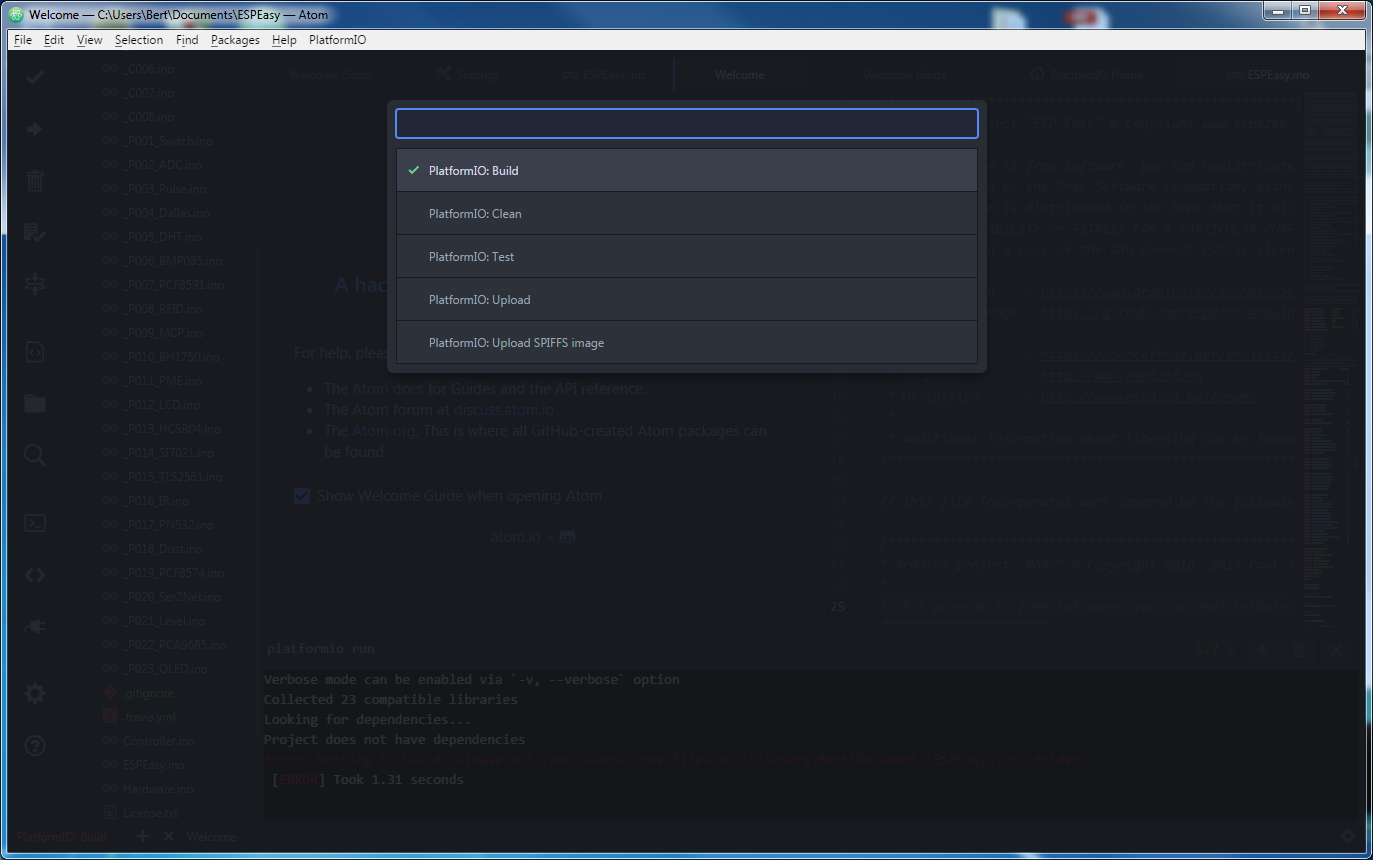Screen dimensions: 1373x860
Task: Click the Test checklist icon in left toolbar
Action: click(x=35, y=233)
